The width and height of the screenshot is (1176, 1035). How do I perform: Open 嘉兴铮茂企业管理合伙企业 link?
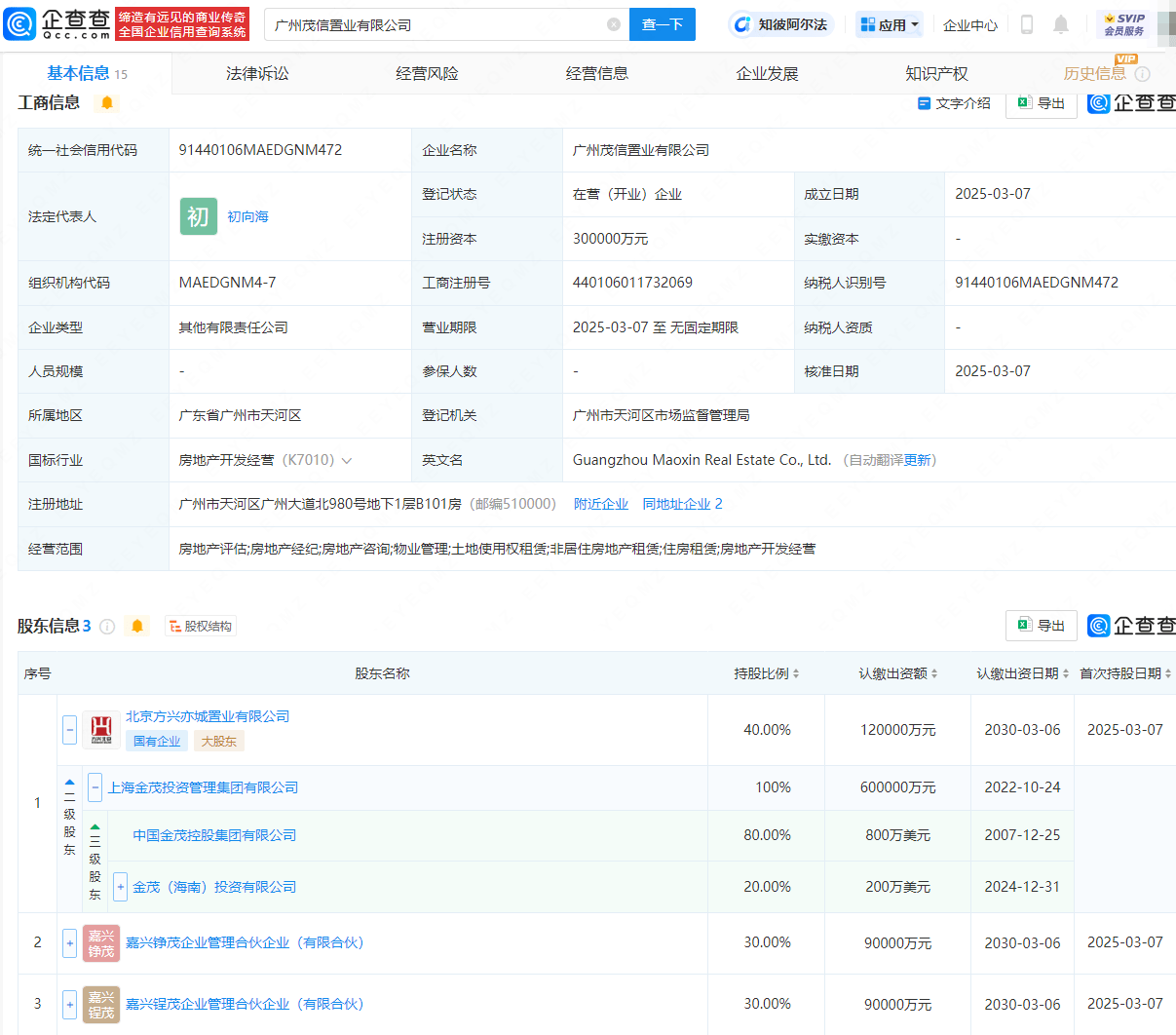click(x=245, y=942)
